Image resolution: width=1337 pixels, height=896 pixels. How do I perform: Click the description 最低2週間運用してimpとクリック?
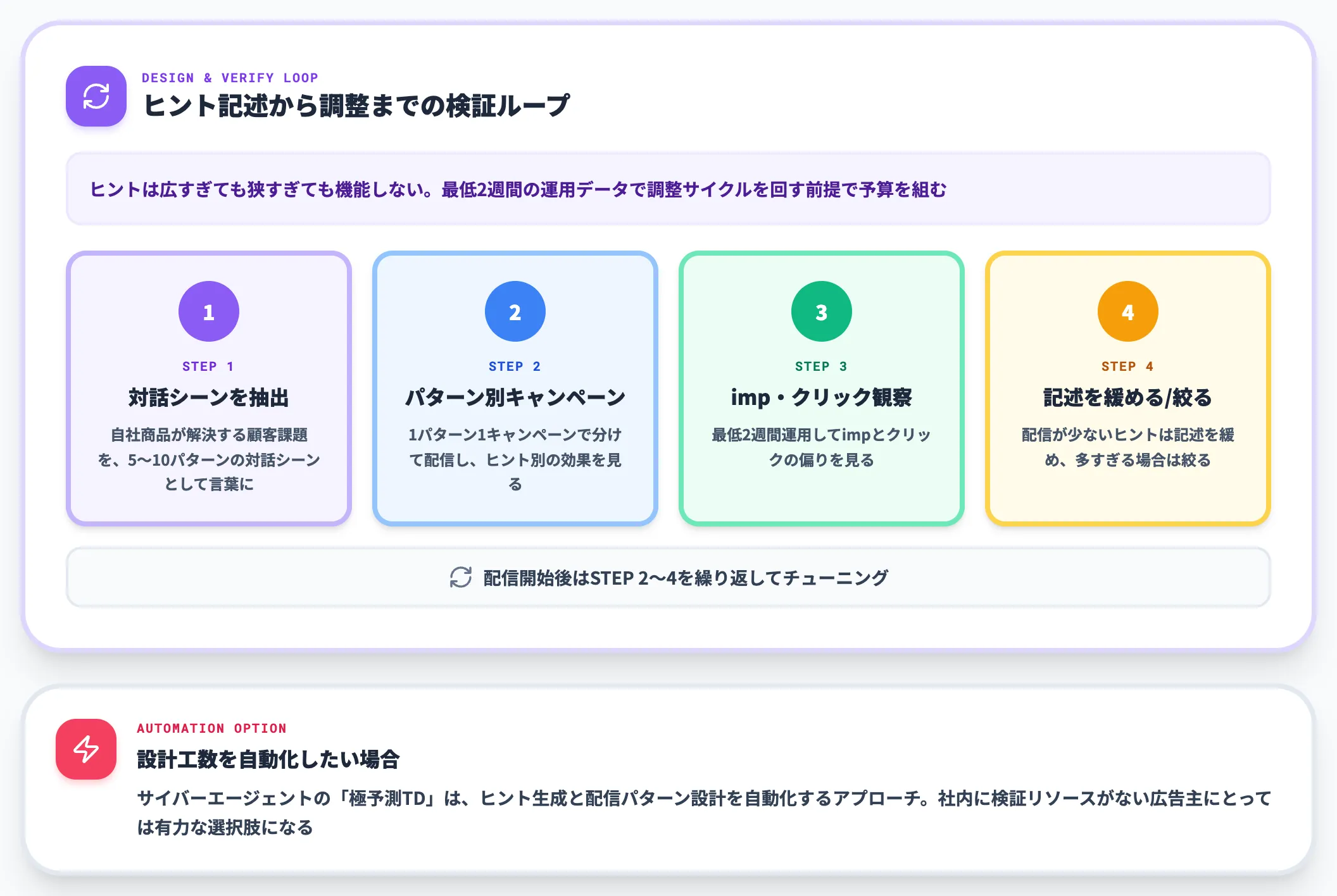pos(822,447)
